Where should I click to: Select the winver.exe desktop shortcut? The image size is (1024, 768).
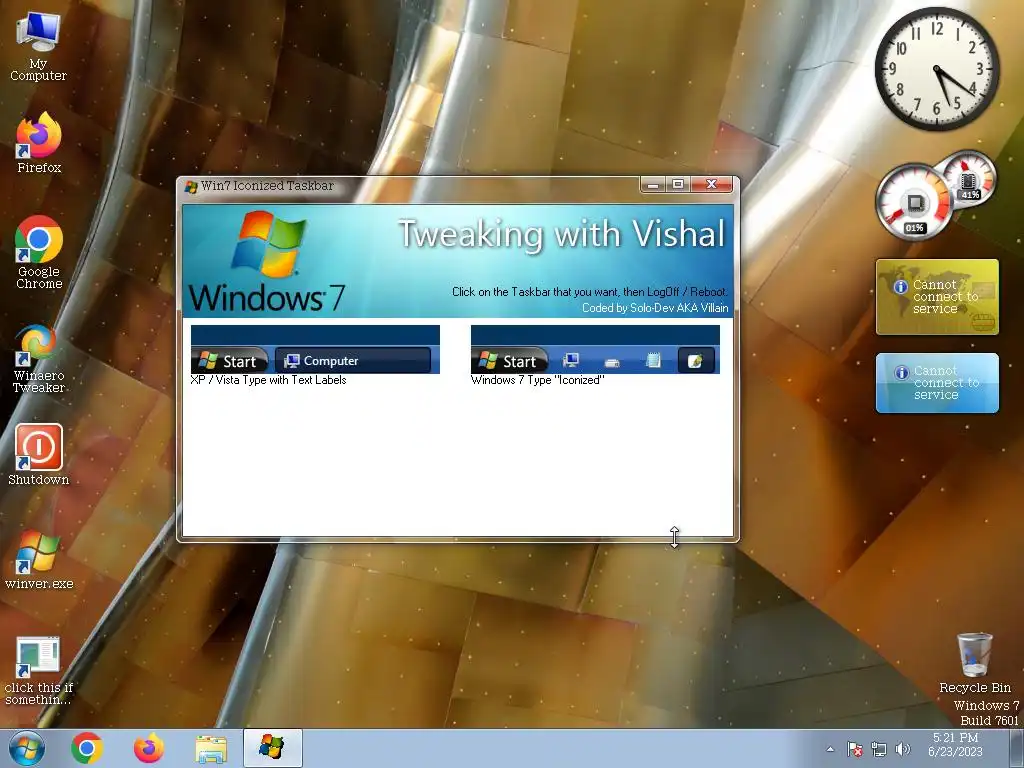pos(39,560)
